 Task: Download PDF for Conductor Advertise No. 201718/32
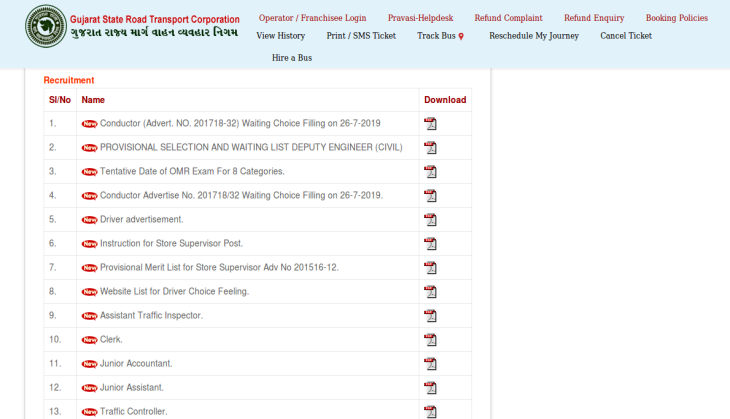point(431,196)
